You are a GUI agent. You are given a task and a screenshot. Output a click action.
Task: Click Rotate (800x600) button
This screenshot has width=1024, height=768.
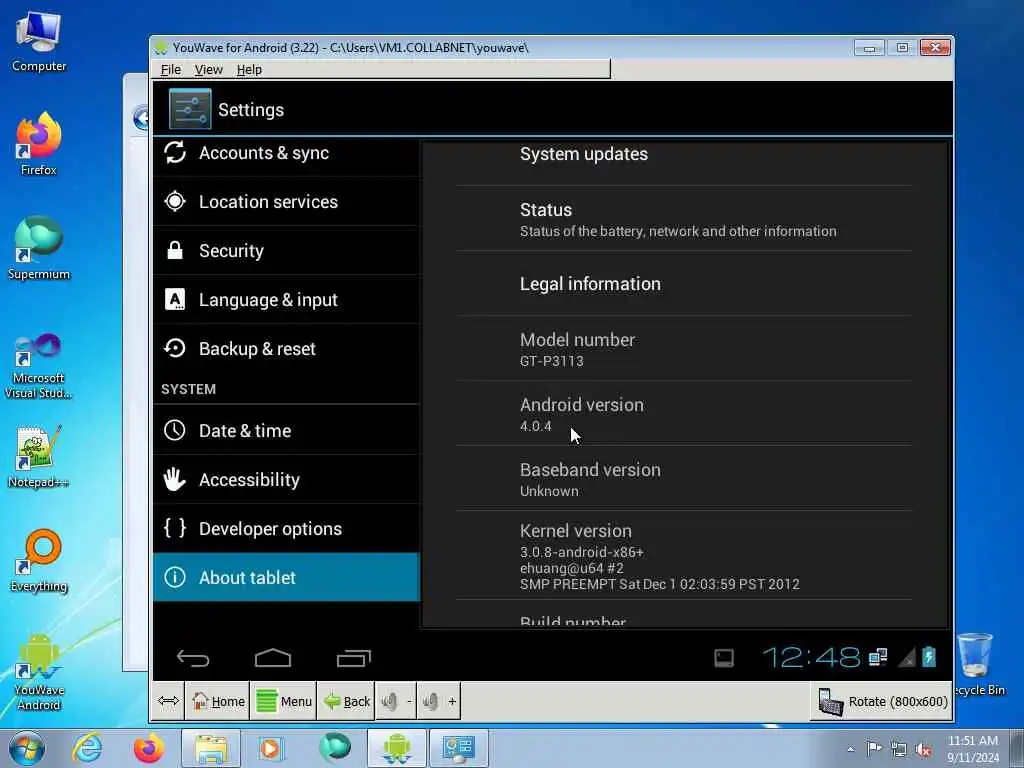pyautogui.click(x=882, y=701)
